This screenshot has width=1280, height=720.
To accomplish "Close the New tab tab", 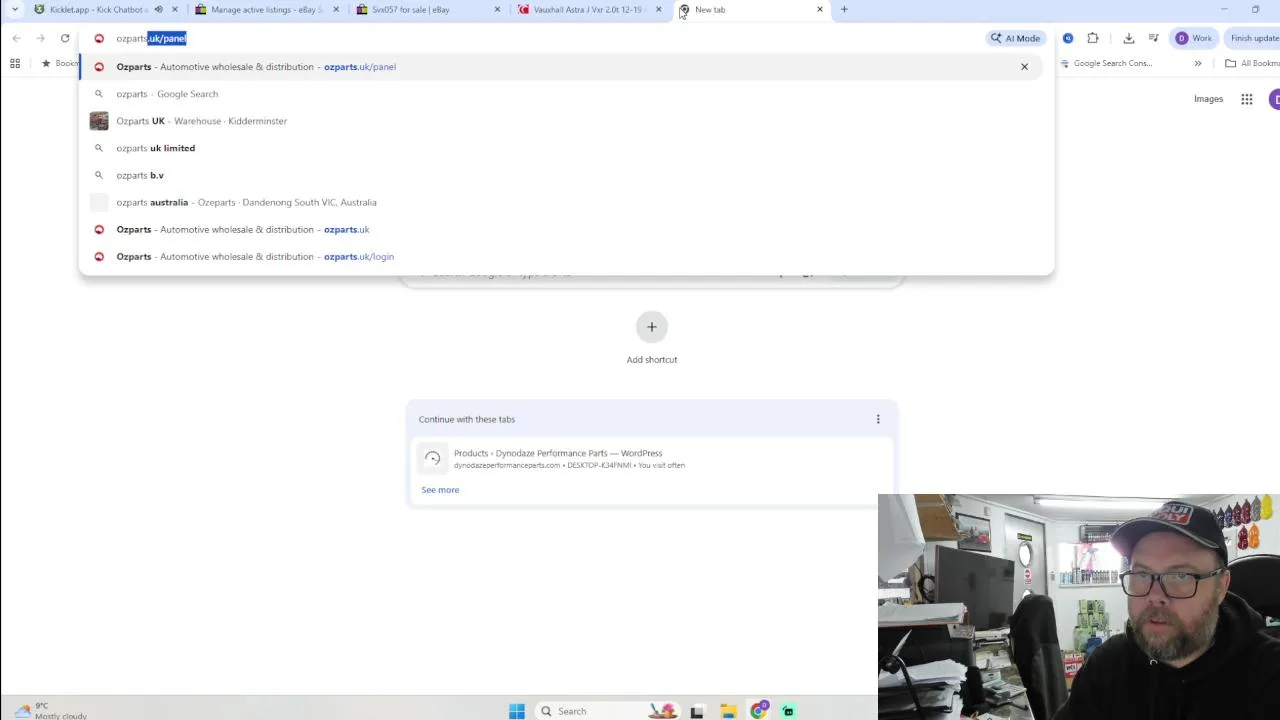I will tap(820, 10).
